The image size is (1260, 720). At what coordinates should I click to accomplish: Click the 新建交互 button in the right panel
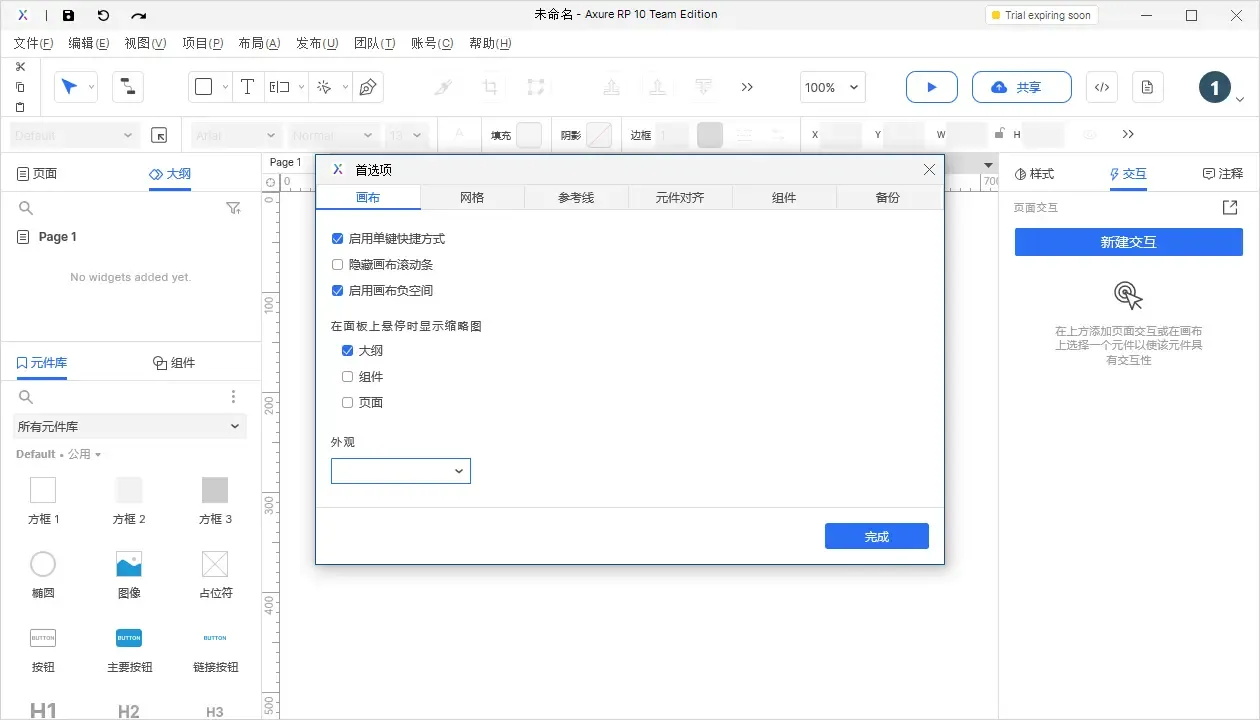point(1128,241)
